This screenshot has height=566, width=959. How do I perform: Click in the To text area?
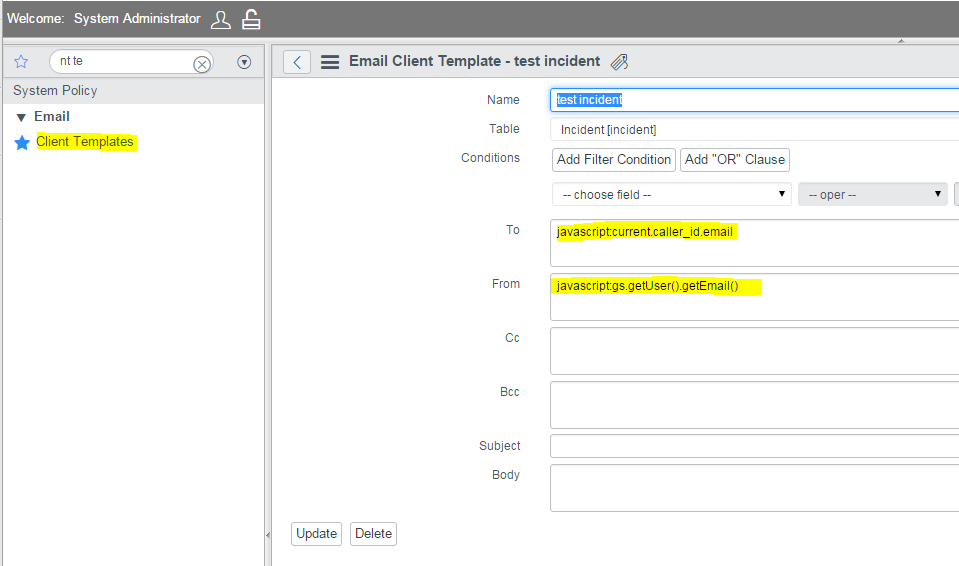tap(754, 243)
